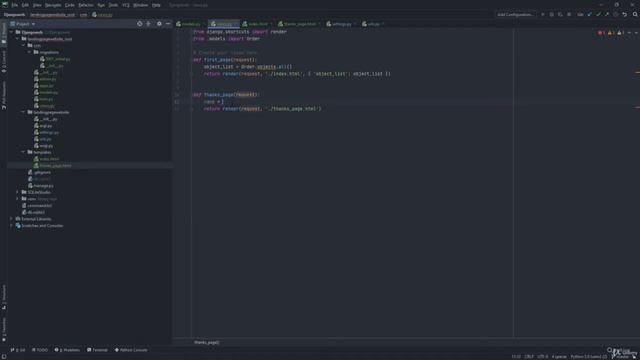Click the locate opened file target icon
Viewport: 640px width, 360px height.
140,24
